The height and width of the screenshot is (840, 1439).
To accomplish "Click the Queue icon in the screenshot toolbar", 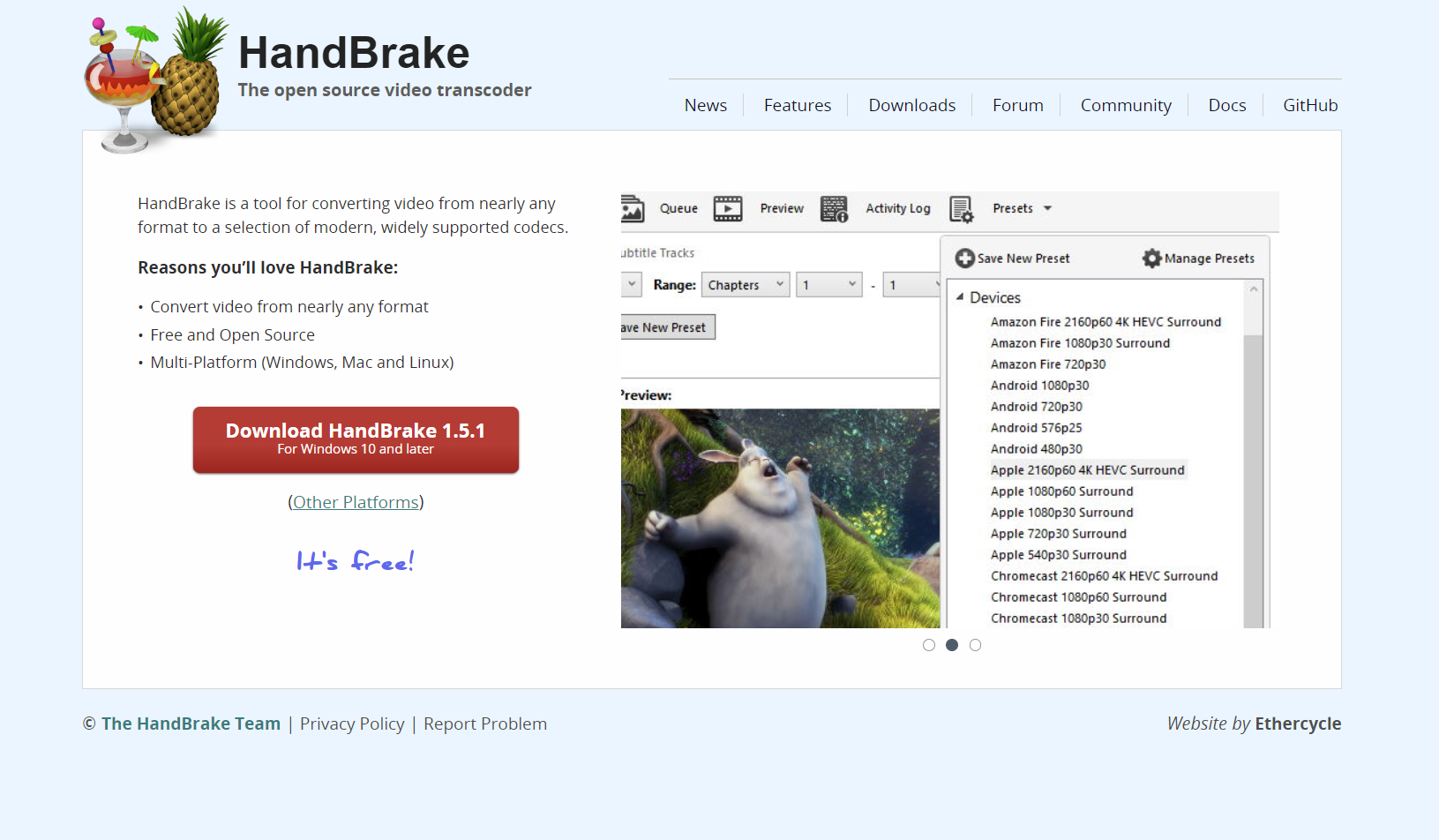I will tap(633, 209).
